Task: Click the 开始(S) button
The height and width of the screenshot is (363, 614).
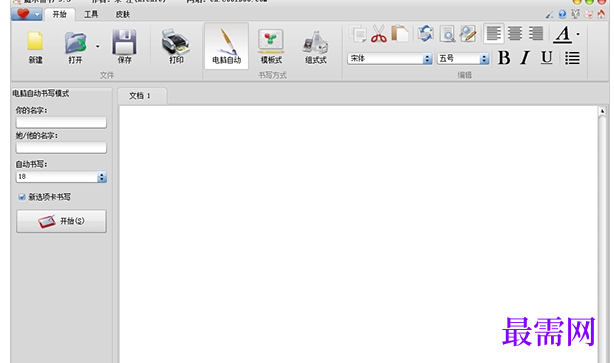Action: (x=61, y=221)
